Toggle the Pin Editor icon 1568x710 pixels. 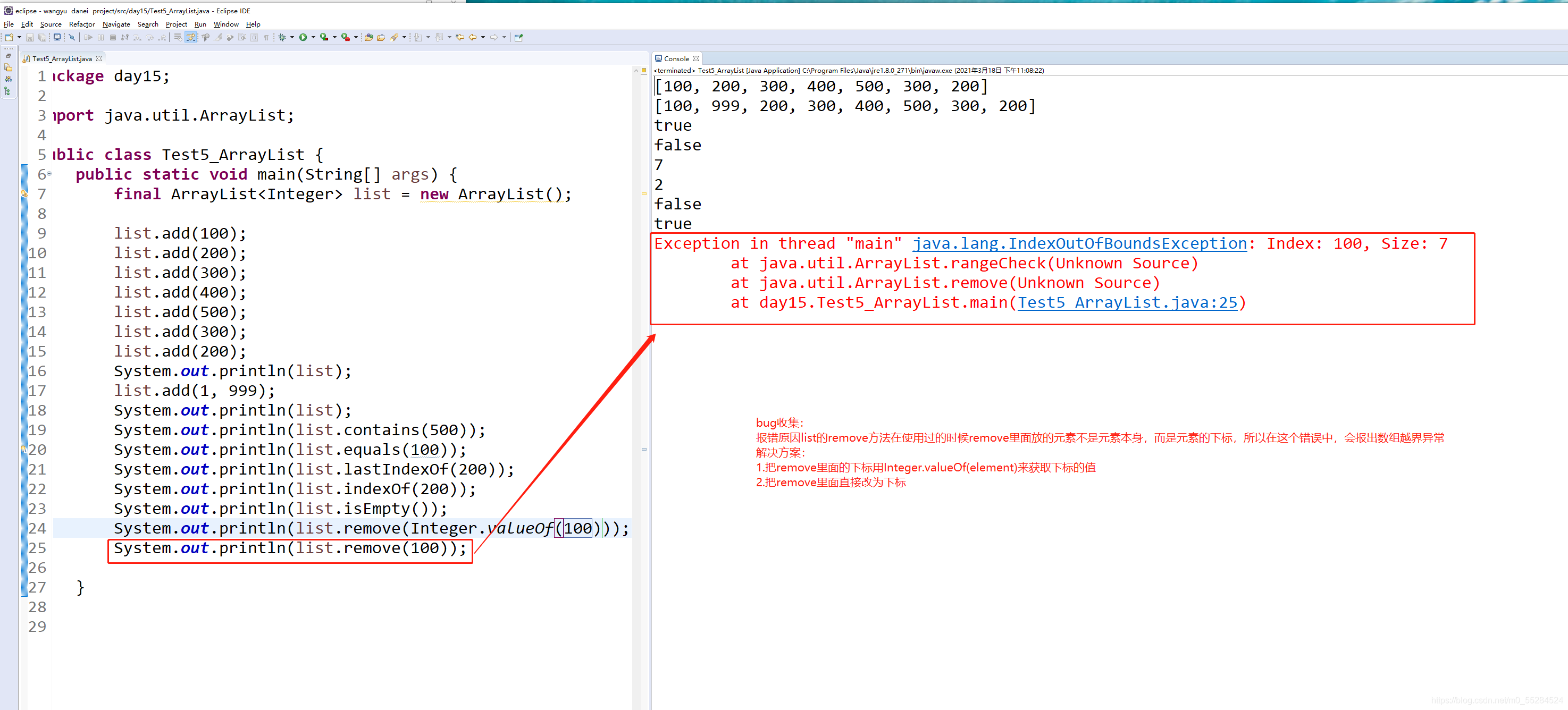coord(518,37)
